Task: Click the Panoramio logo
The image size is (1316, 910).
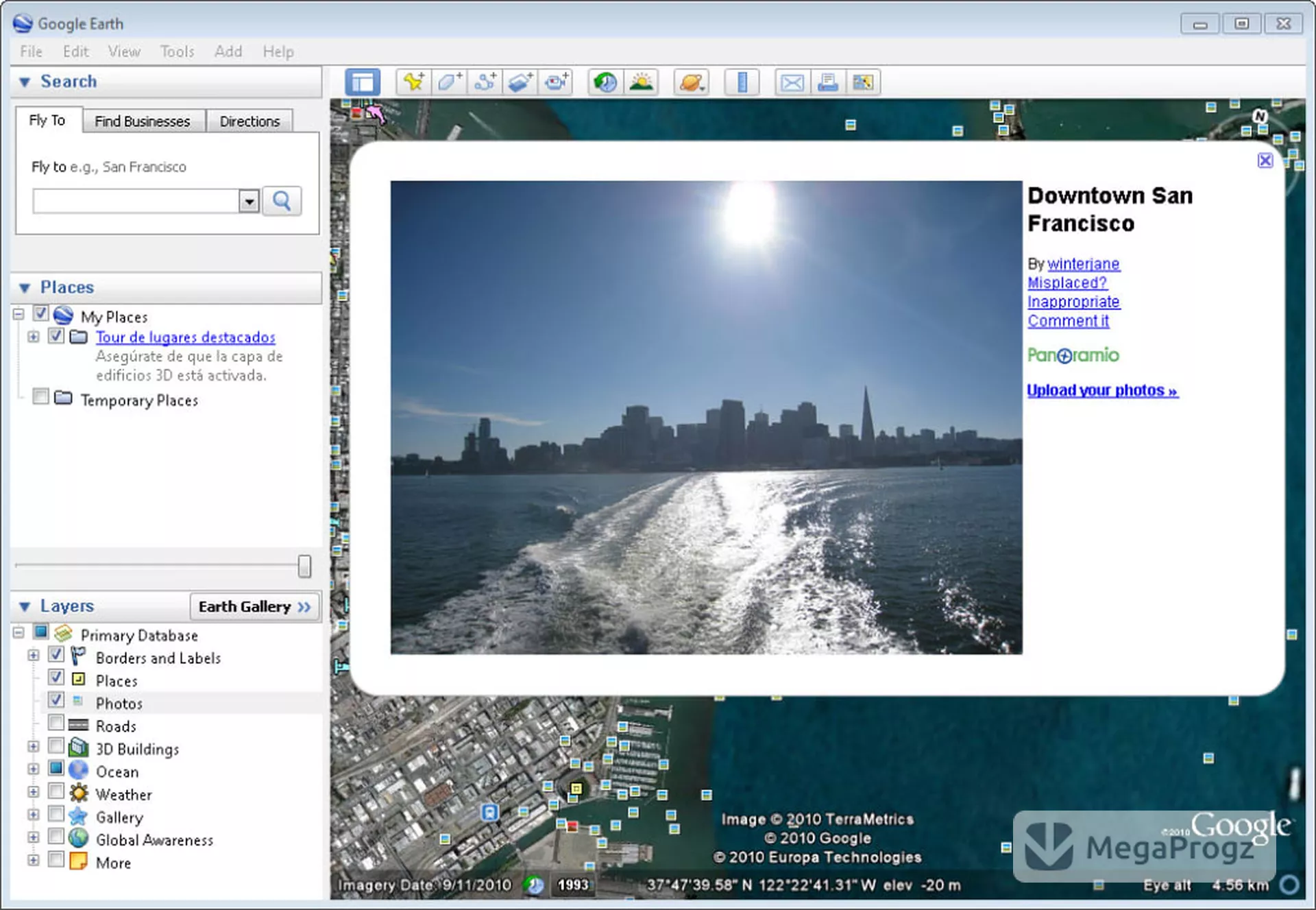Action: point(1073,355)
